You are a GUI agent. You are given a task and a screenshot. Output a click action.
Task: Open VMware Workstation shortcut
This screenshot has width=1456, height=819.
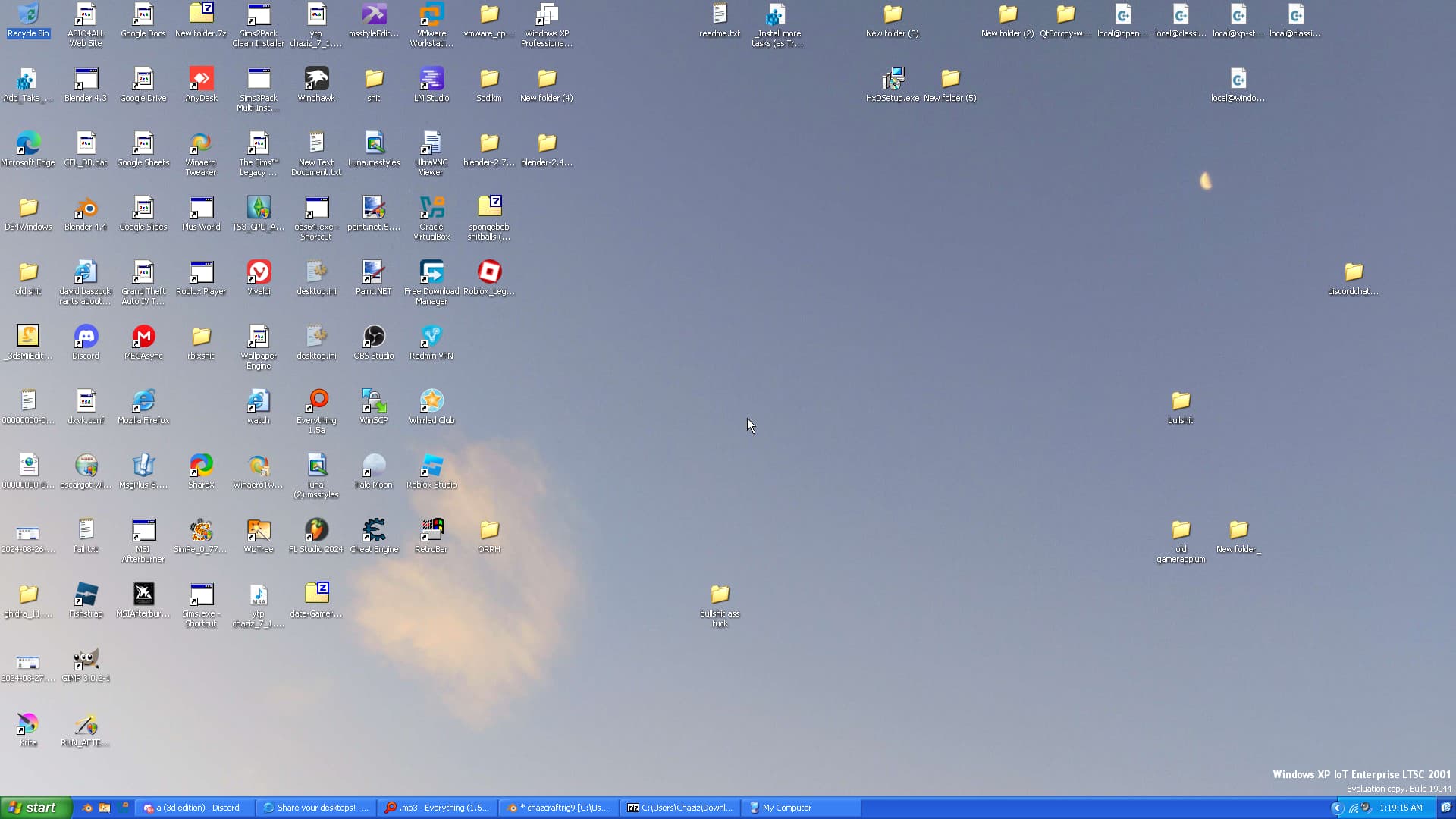pyautogui.click(x=431, y=26)
